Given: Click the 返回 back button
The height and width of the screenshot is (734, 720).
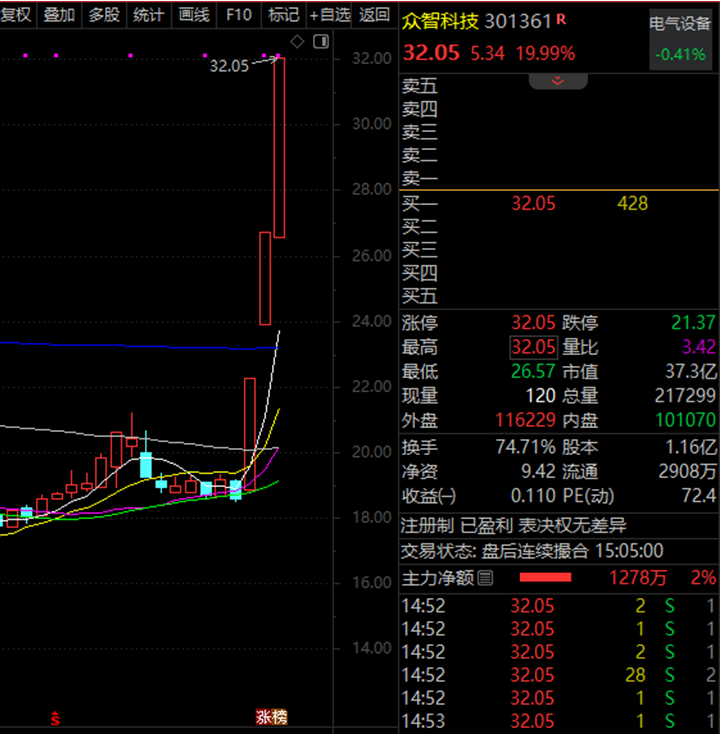Looking at the screenshot, I should pyautogui.click(x=375, y=15).
